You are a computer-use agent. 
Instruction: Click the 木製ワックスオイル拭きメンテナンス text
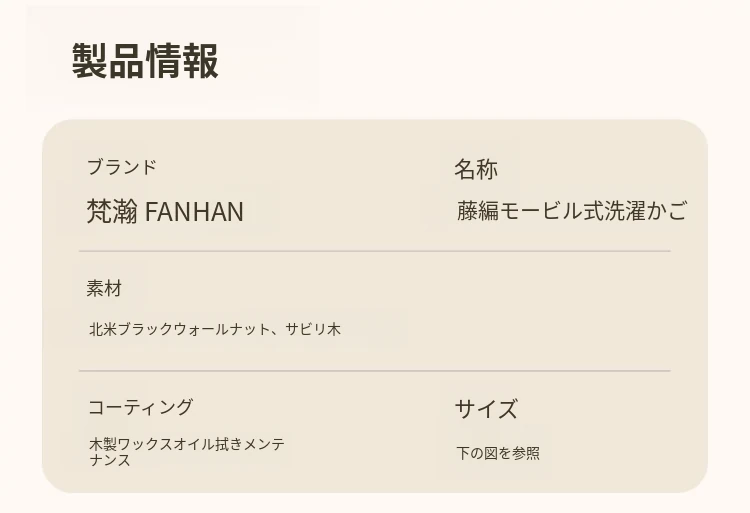(187, 452)
